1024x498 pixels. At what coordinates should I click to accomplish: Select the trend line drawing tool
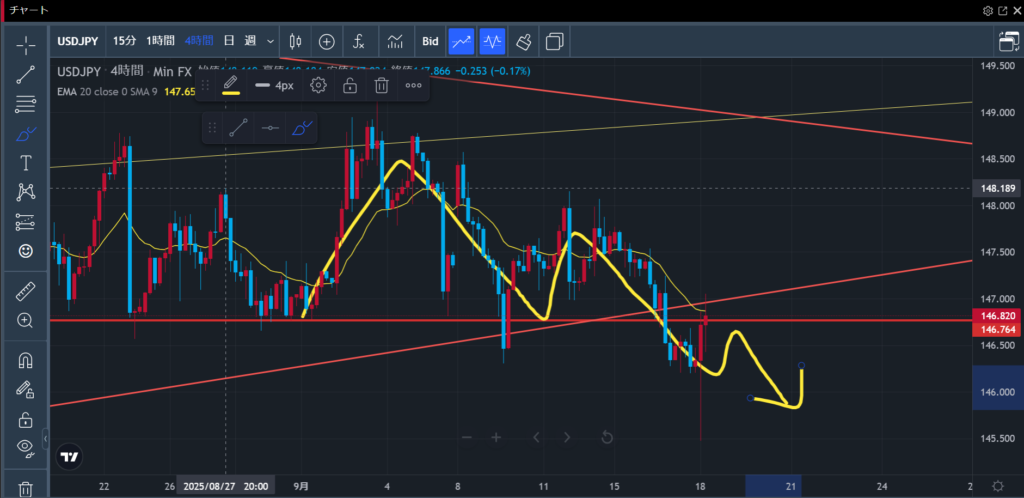[x=25, y=74]
